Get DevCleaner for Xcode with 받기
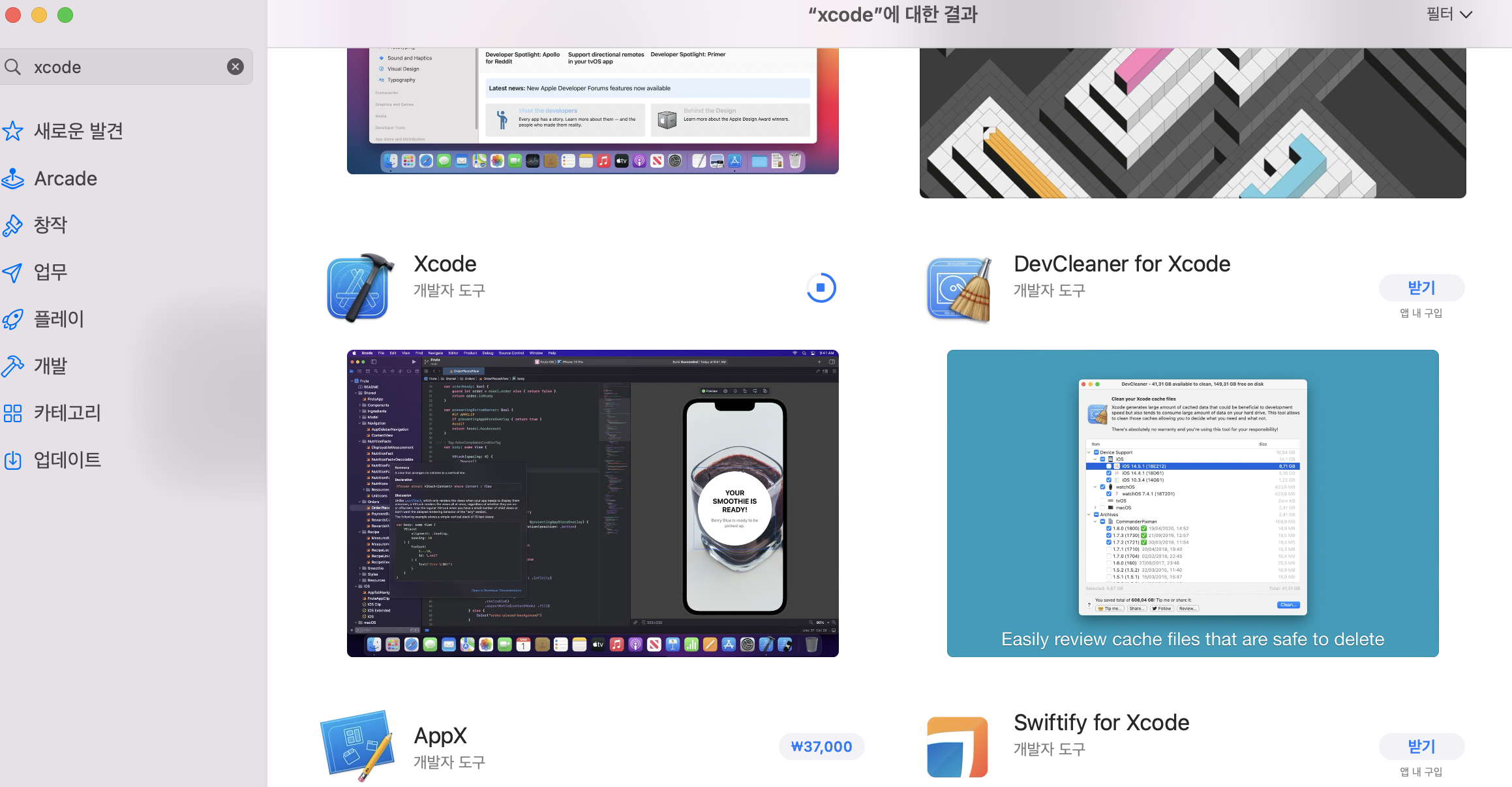This screenshot has height=787, width=1512. tap(1421, 288)
